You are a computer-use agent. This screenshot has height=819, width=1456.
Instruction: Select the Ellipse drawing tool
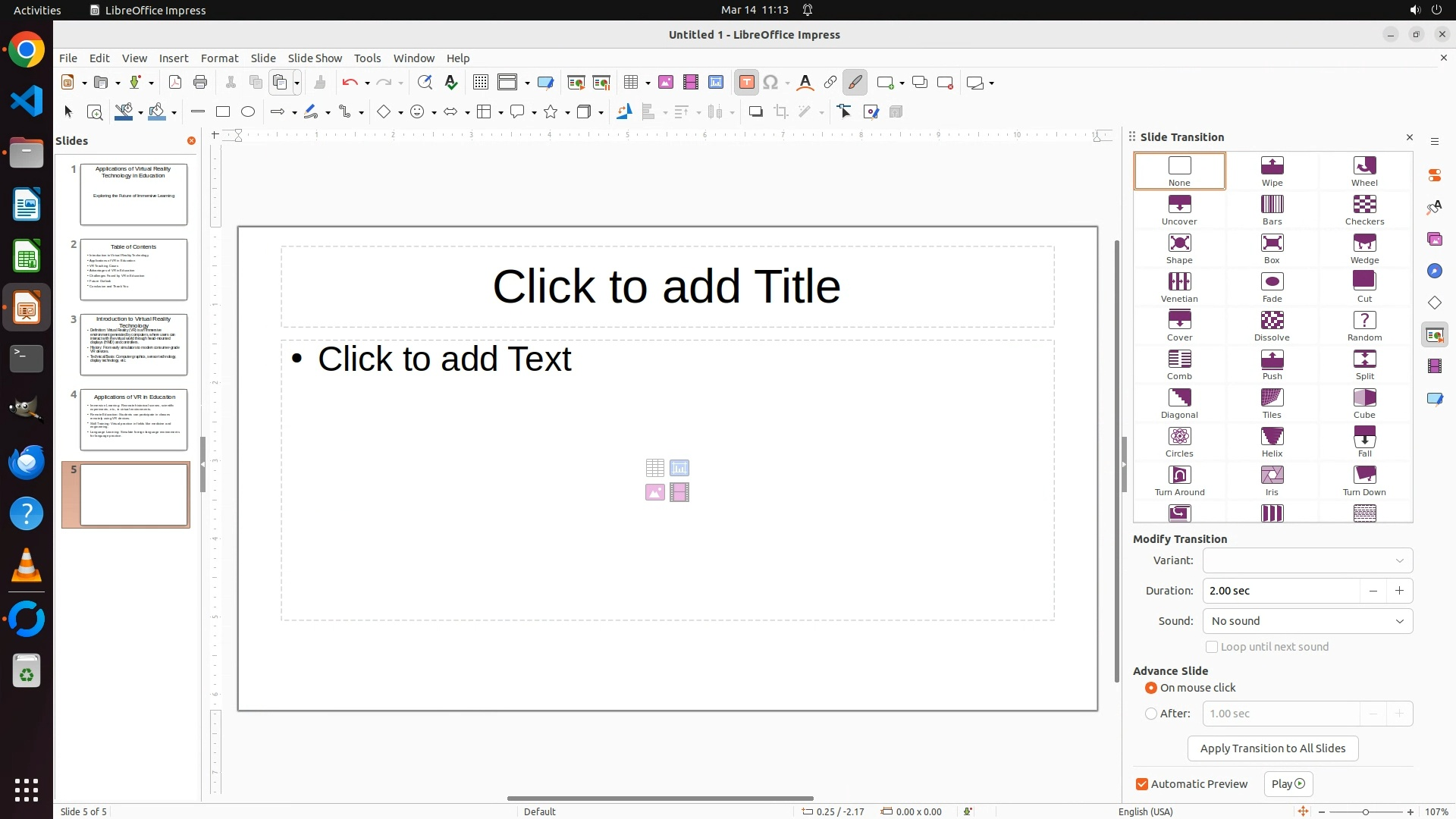(248, 112)
